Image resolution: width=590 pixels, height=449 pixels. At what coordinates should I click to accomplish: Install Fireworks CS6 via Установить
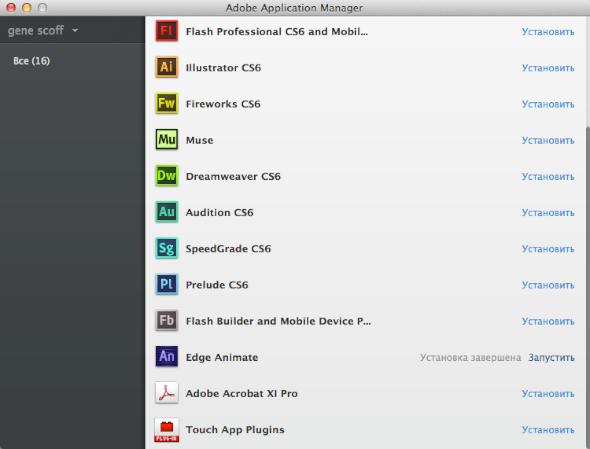548,104
